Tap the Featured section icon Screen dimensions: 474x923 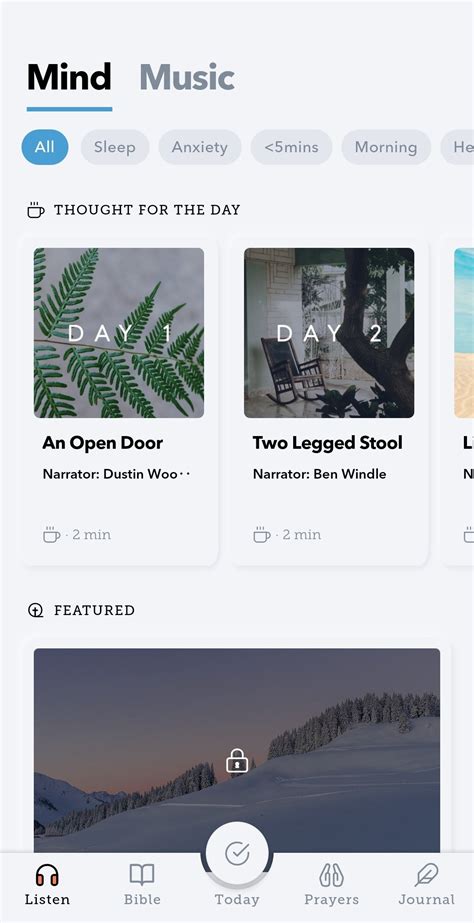pos(36,610)
